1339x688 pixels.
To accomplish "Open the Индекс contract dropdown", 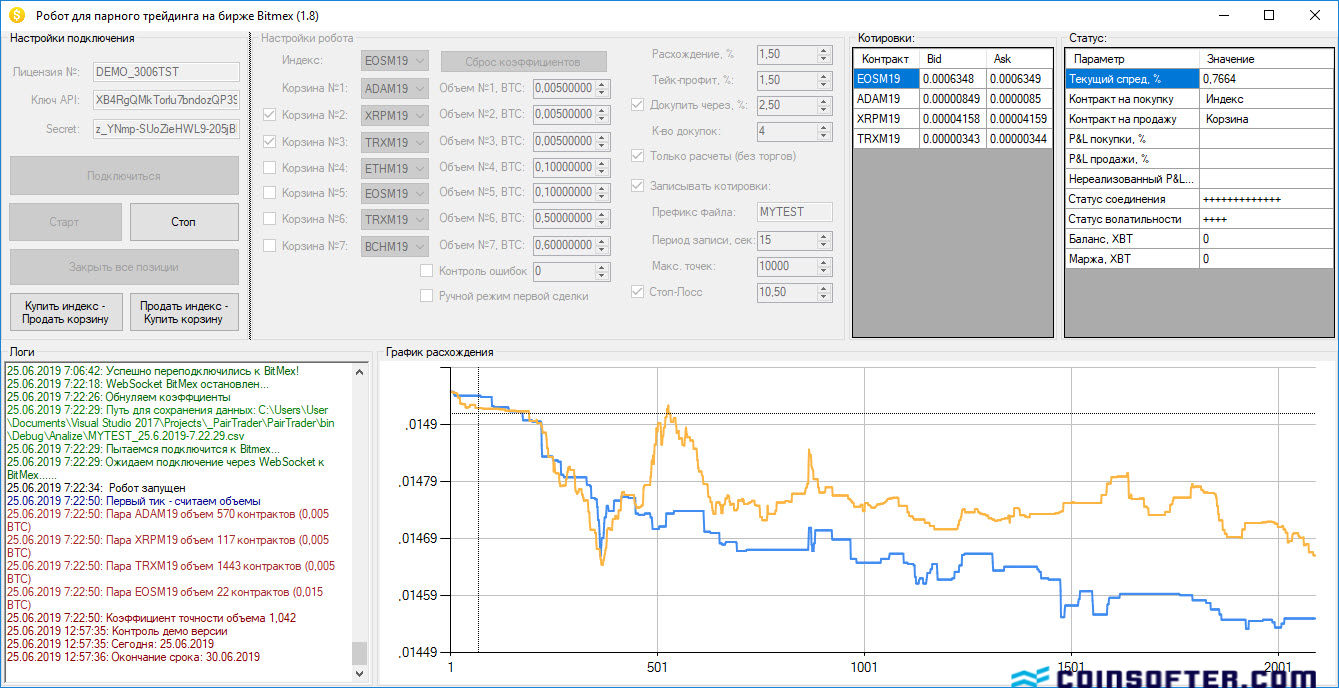I will (395, 62).
